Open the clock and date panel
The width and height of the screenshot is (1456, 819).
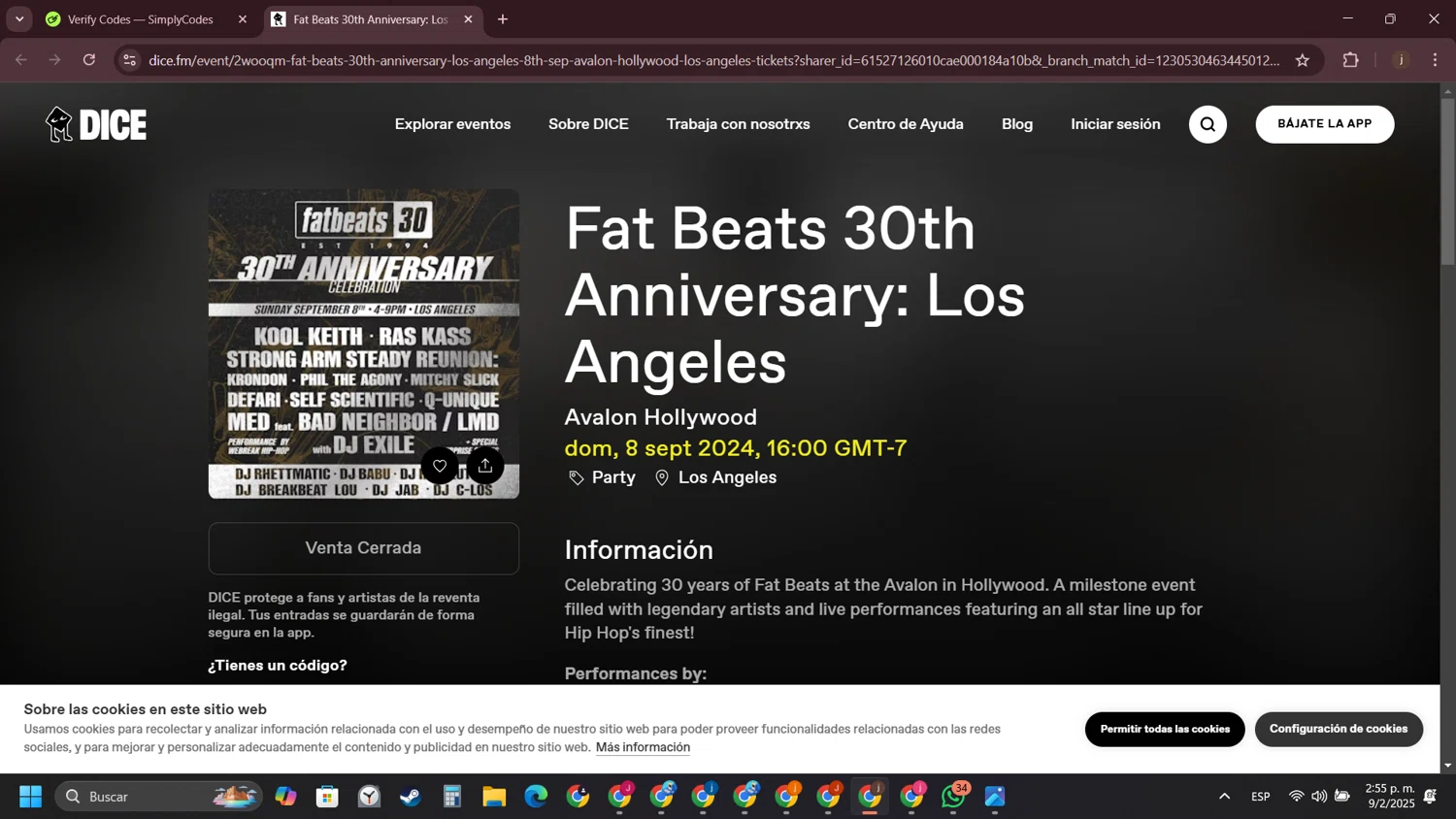click(1390, 797)
